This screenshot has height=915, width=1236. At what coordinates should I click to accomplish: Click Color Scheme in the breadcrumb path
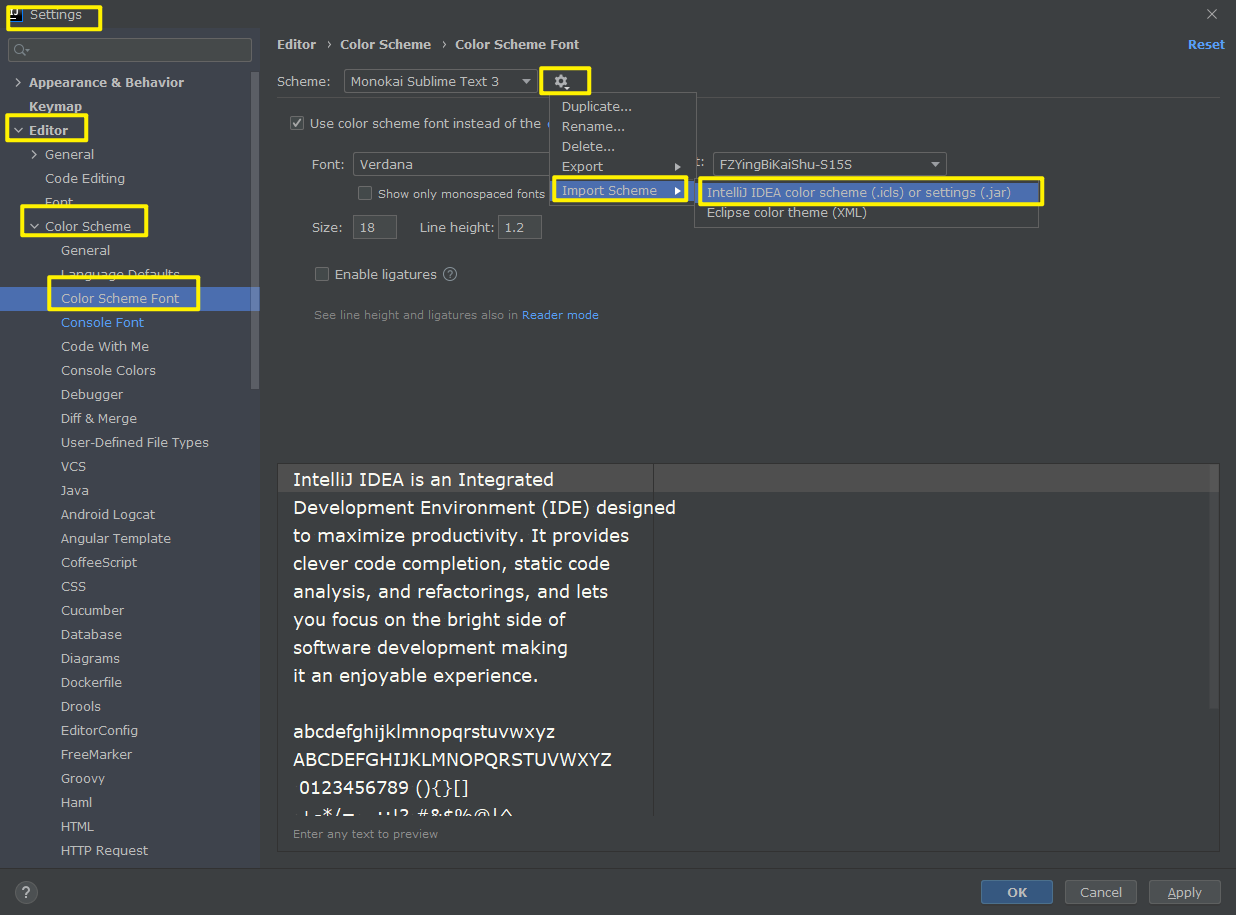(386, 44)
